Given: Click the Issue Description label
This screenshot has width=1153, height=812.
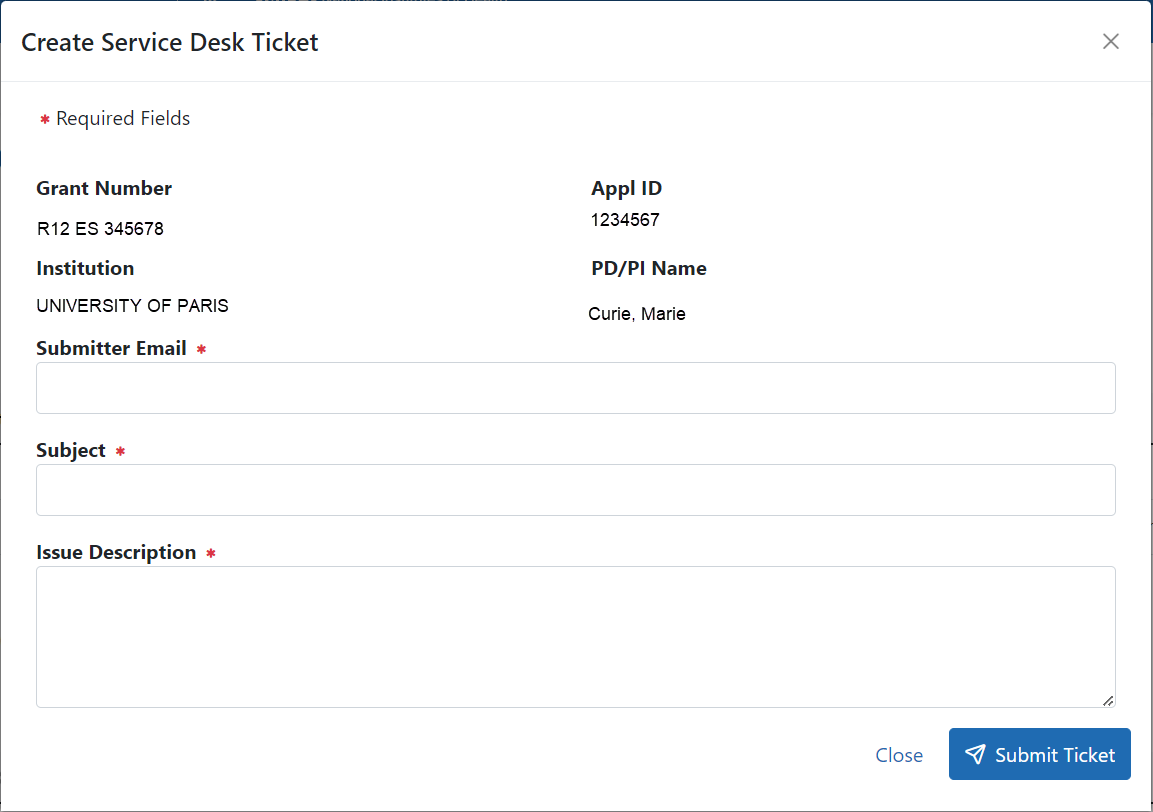Looking at the screenshot, I should click(116, 552).
